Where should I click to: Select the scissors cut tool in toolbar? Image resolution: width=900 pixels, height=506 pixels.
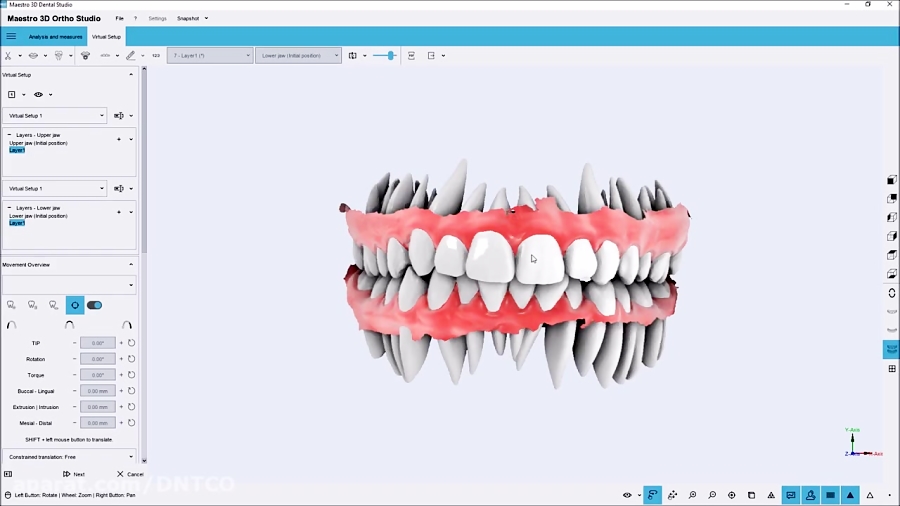(x=8, y=56)
